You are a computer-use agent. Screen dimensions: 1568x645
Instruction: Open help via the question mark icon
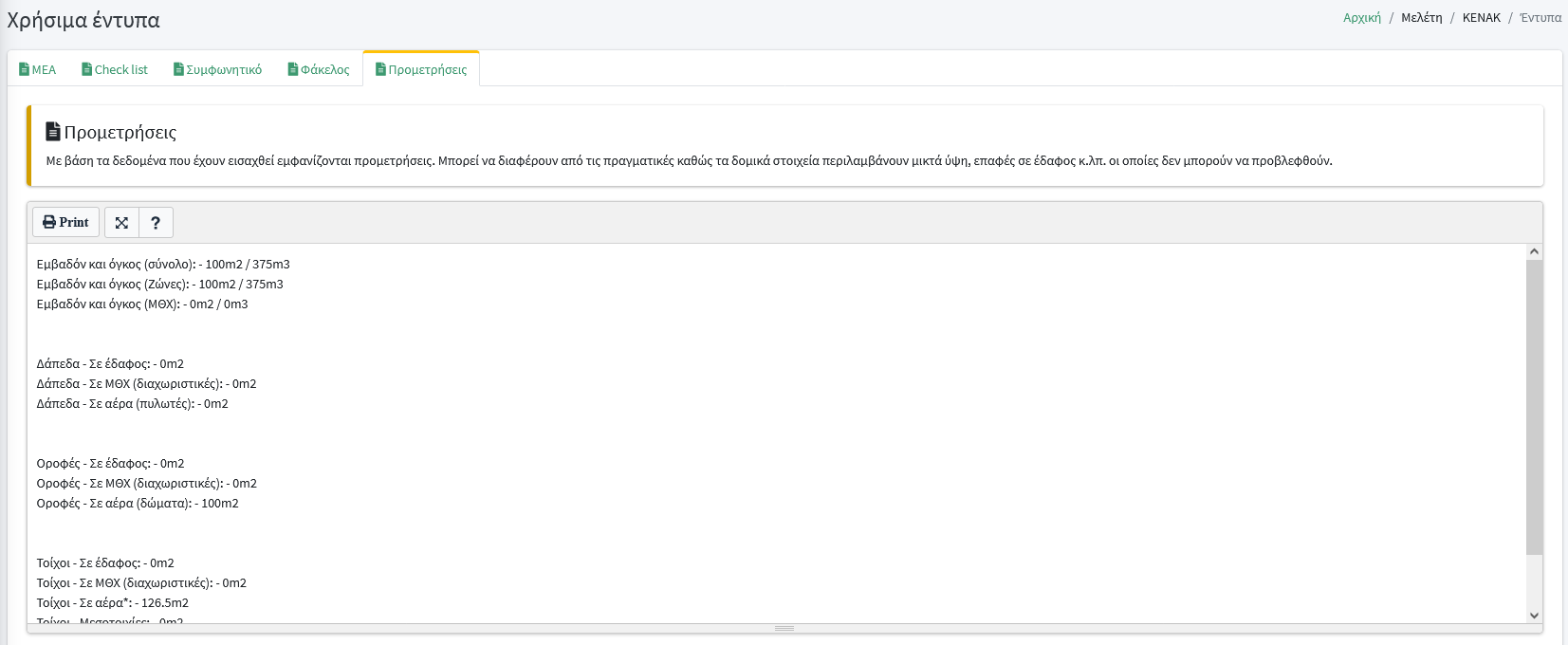tap(156, 222)
